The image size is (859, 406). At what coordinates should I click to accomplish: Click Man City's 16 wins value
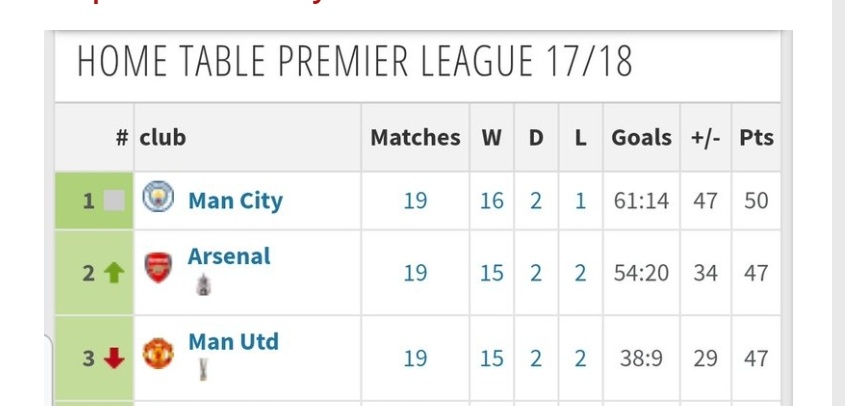(491, 201)
